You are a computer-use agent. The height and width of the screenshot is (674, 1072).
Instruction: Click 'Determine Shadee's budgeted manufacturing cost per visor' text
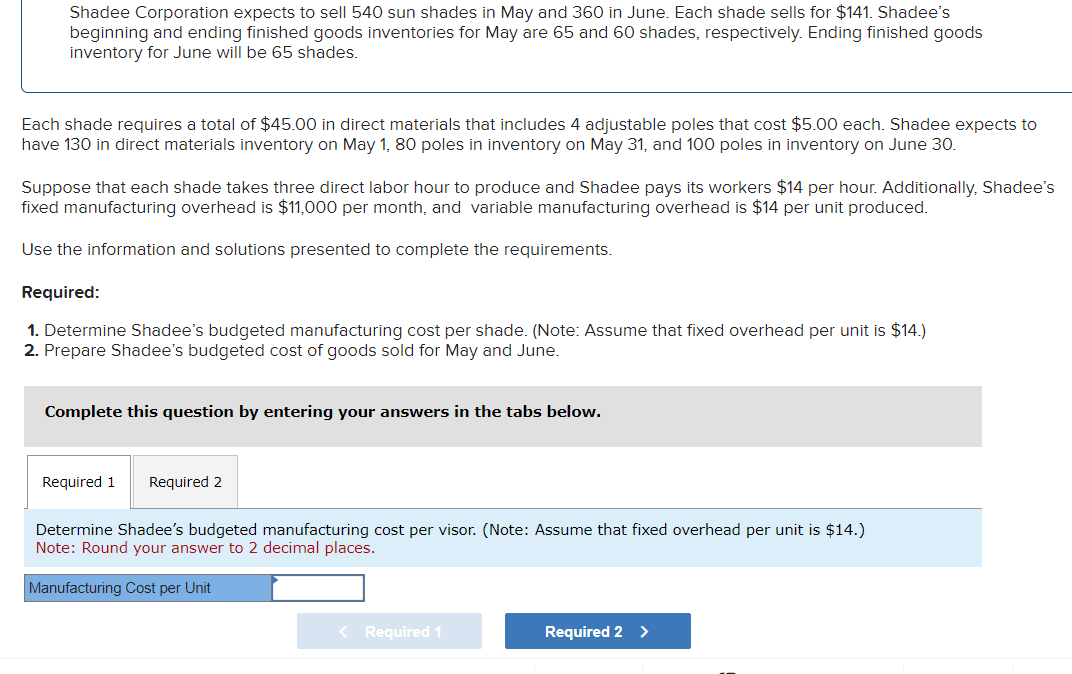click(x=450, y=529)
